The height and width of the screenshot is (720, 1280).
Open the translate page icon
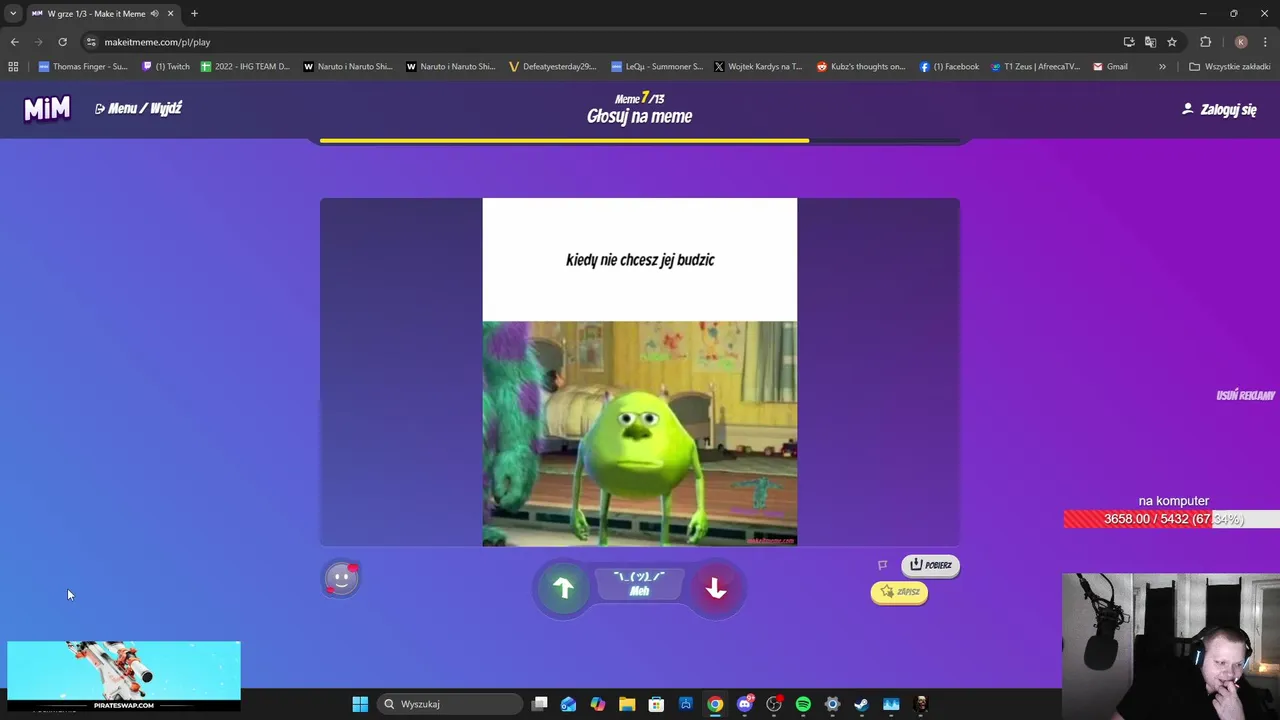coord(1150,42)
